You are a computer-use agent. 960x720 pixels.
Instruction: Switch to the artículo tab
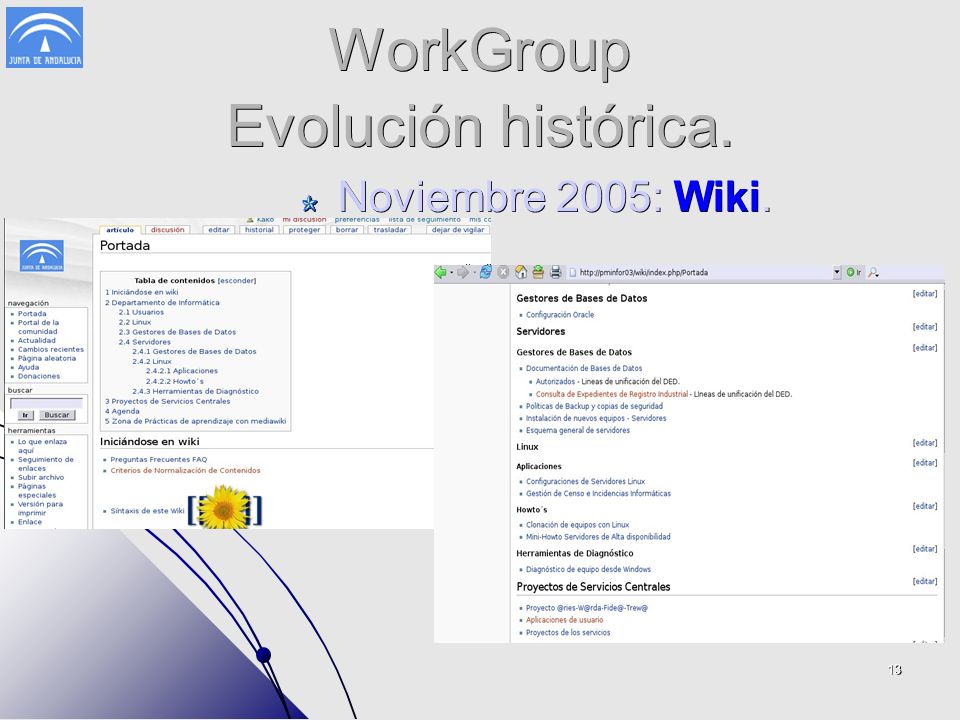[x=120, y=230]
